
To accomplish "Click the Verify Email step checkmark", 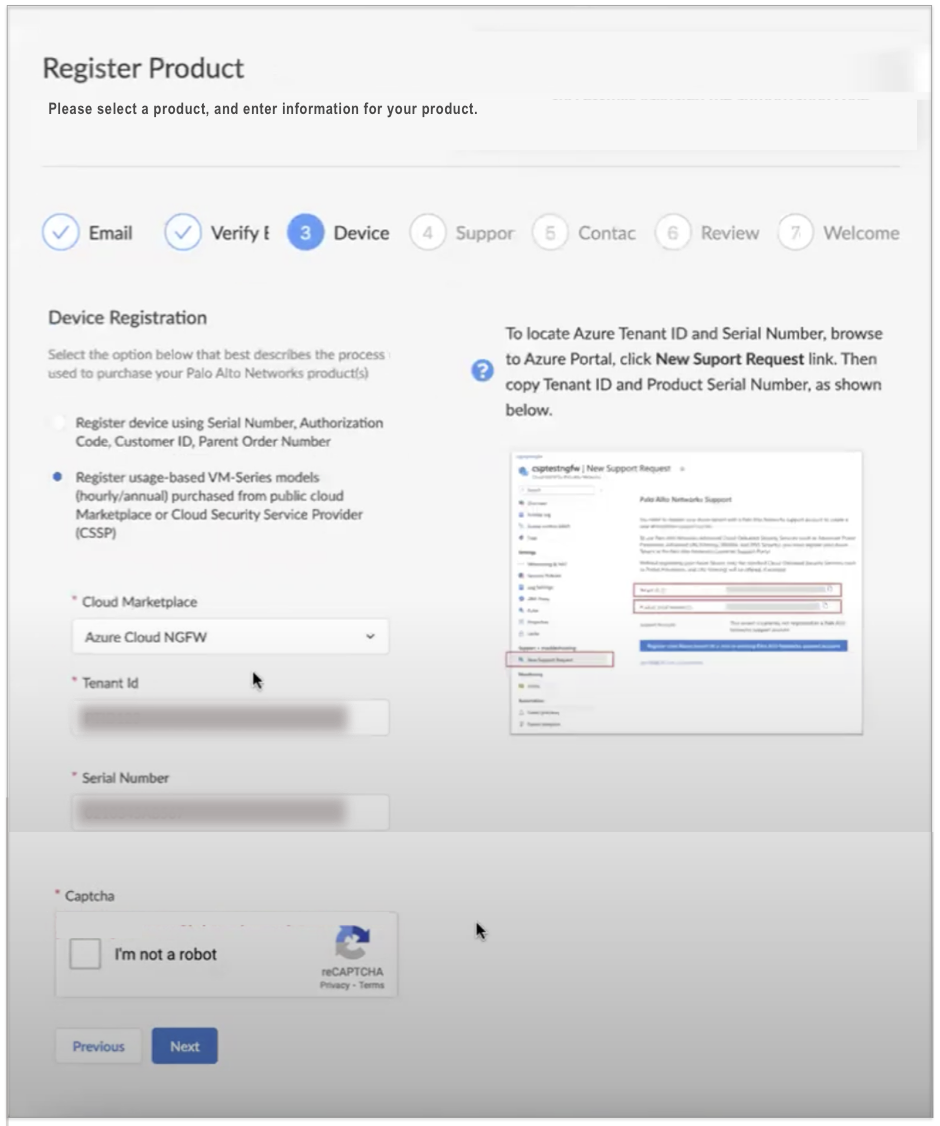I will [182, 231].
